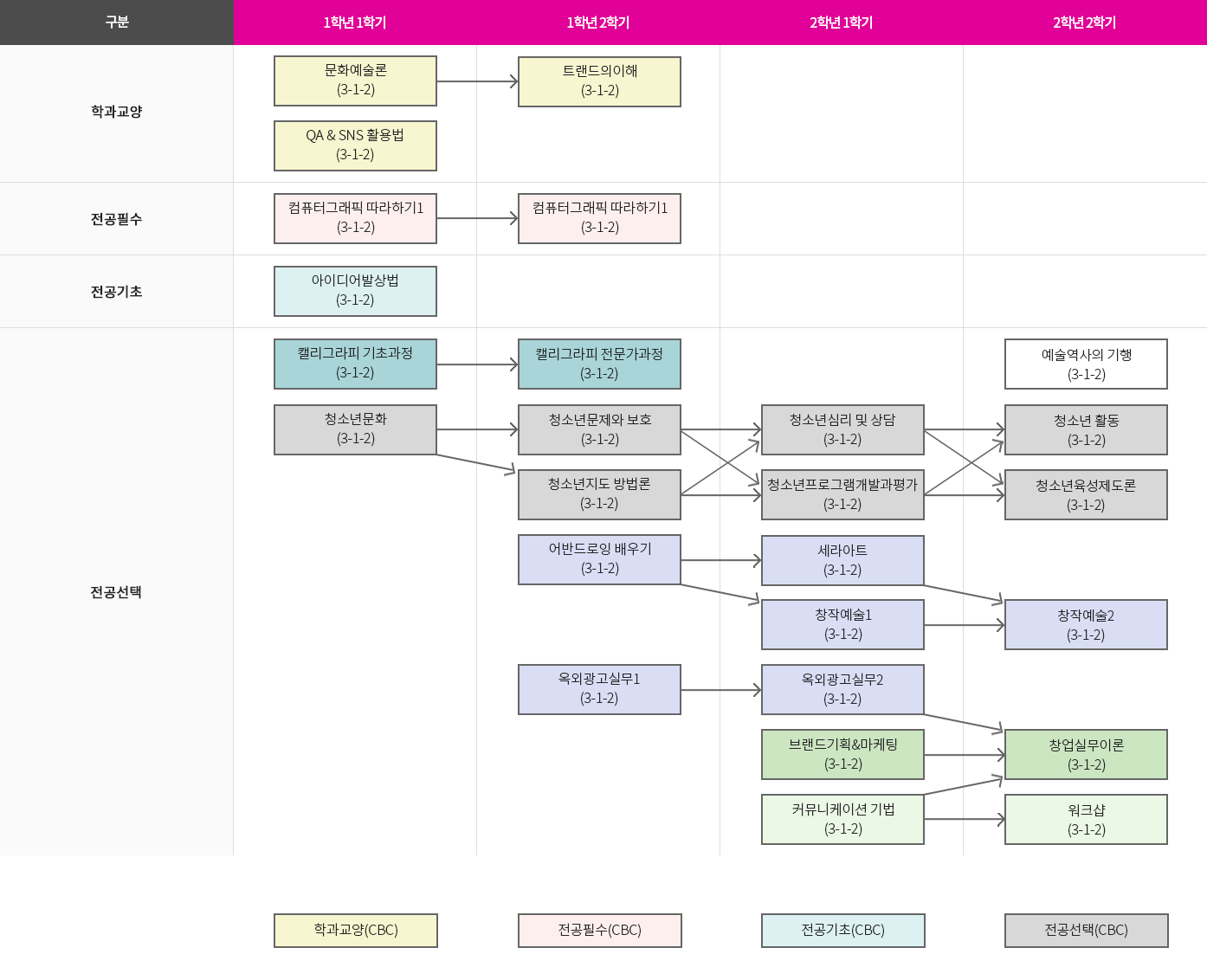1207x980 pixels.
Task: Select the 1학년 1학기 column header
Action: coord(355,23)
